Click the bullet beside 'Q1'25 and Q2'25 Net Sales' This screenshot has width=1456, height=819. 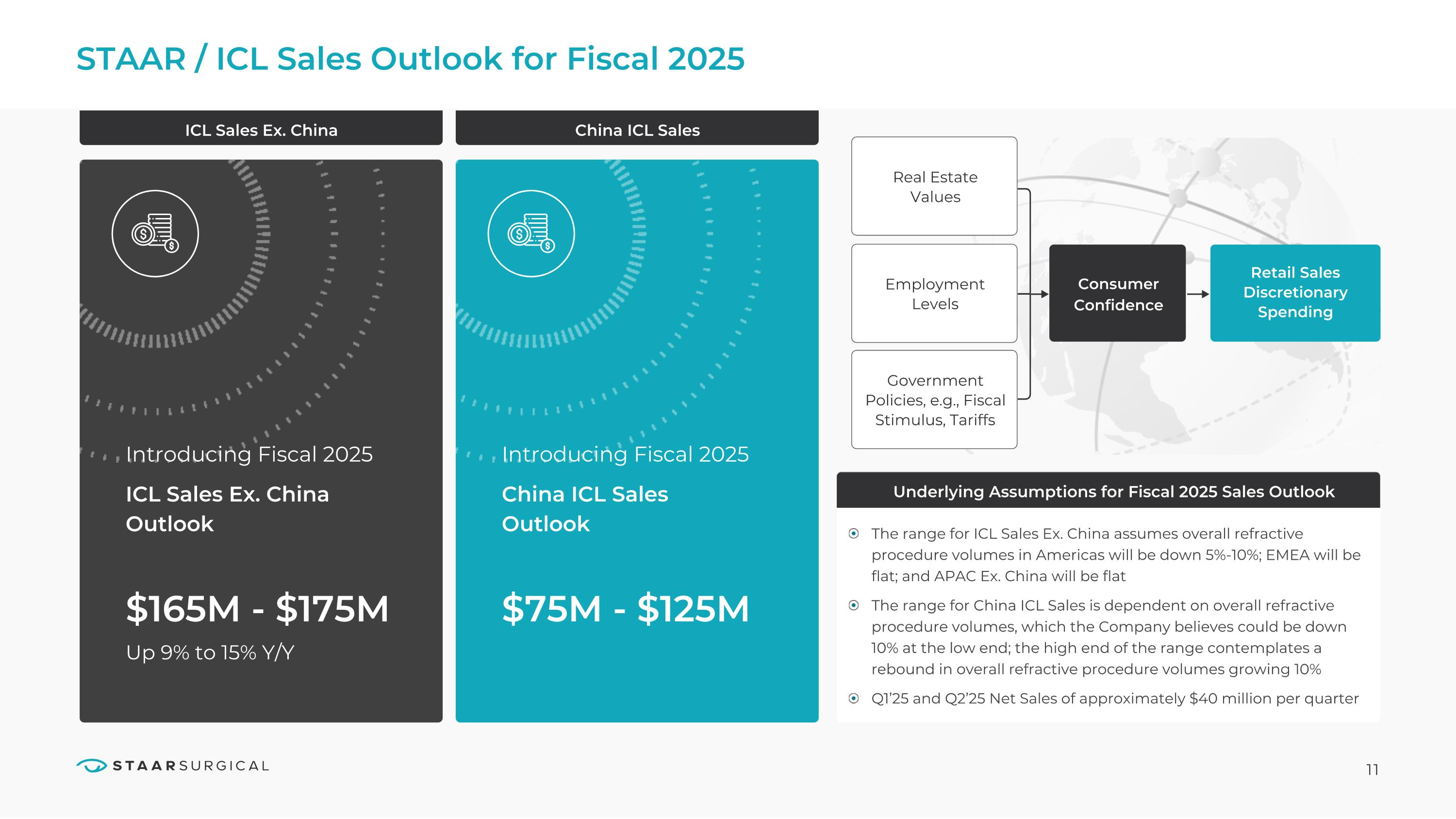pyautogui.click(x=854, y=699)
